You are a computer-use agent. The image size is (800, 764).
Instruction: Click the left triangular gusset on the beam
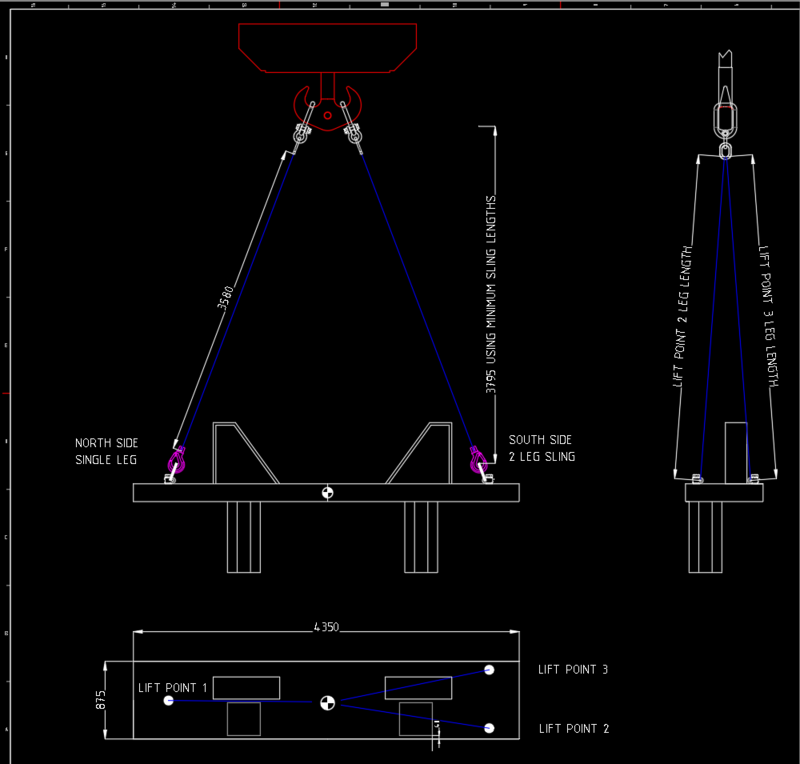click(x=228, y=450)
